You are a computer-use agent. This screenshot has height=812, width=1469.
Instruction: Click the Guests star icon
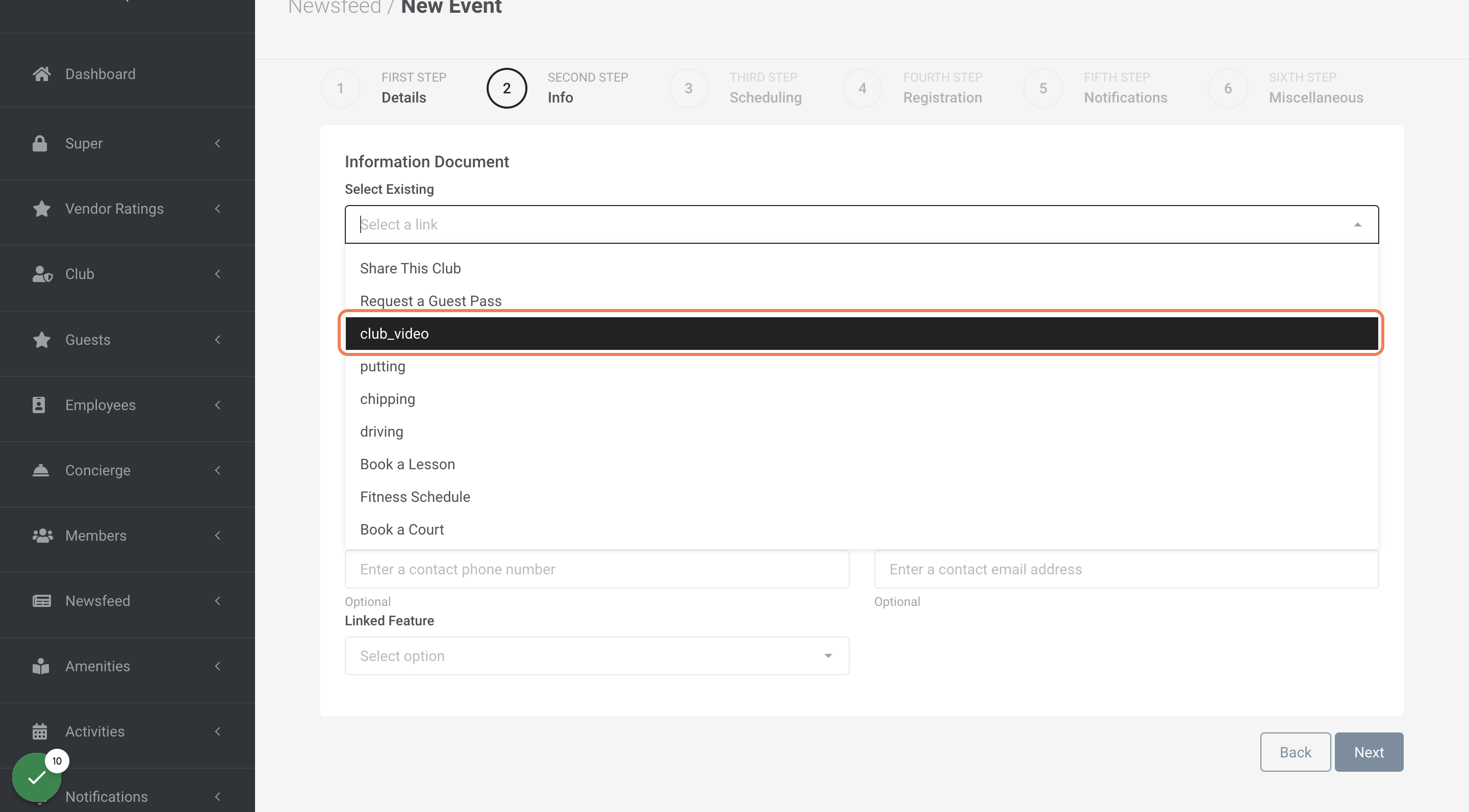tap(42, 339)
